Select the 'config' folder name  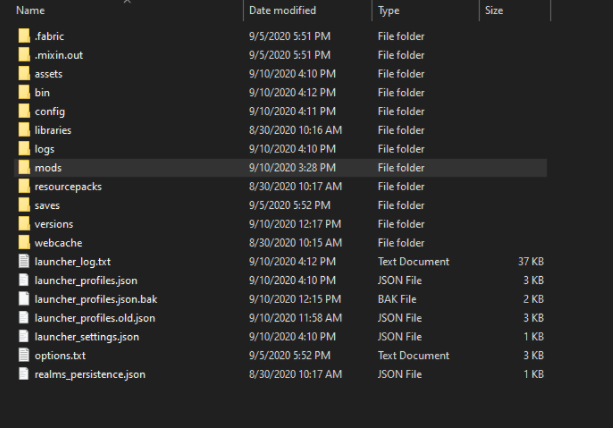50,112
